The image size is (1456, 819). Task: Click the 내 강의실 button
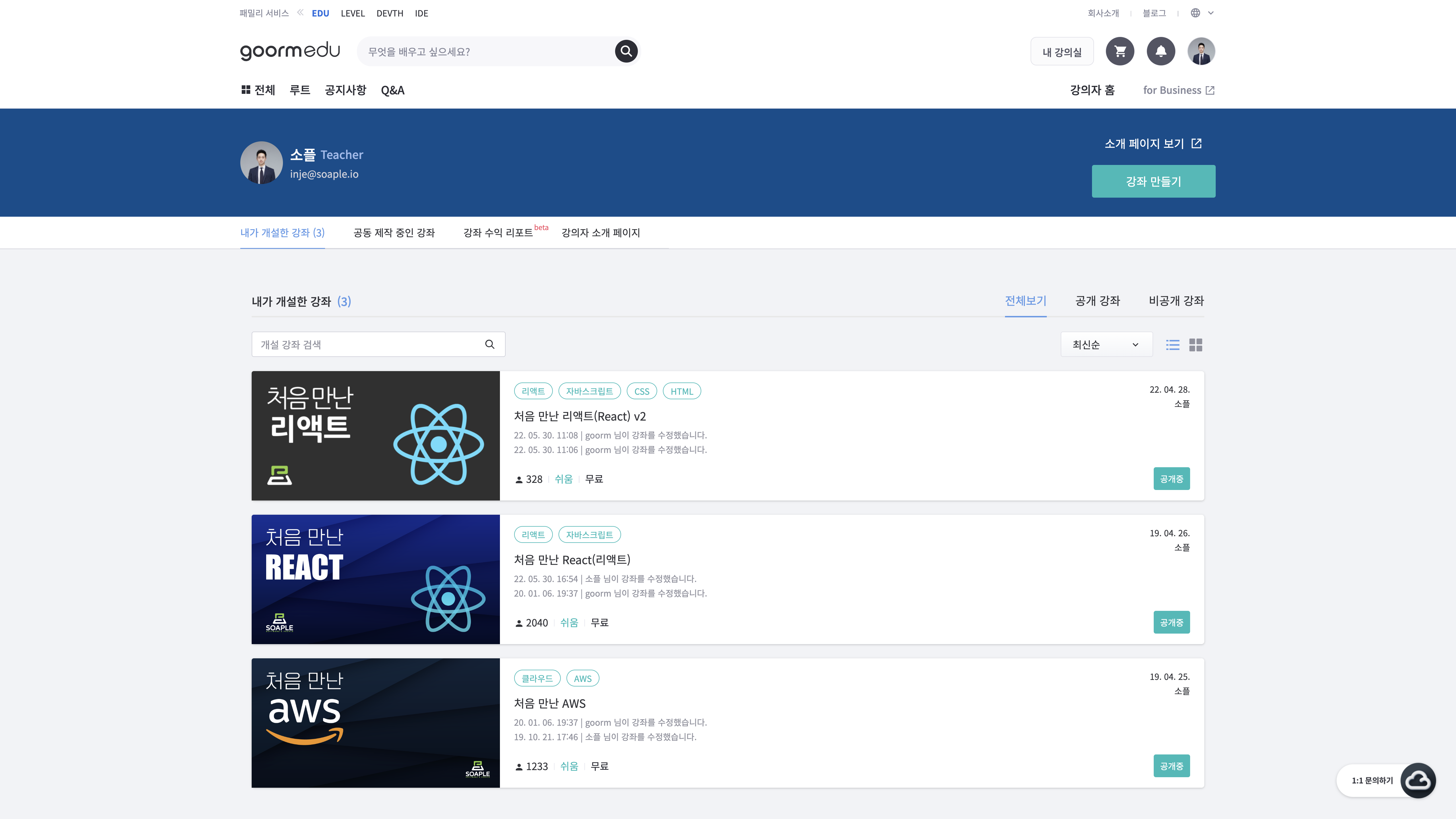click(x=1062, y=52)
